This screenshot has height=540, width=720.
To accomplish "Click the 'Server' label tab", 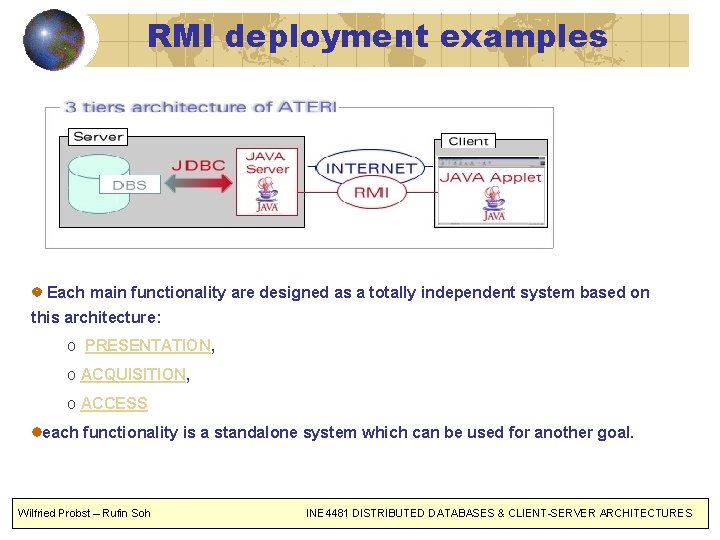I will pyautogui.click(x=98, y=137).
